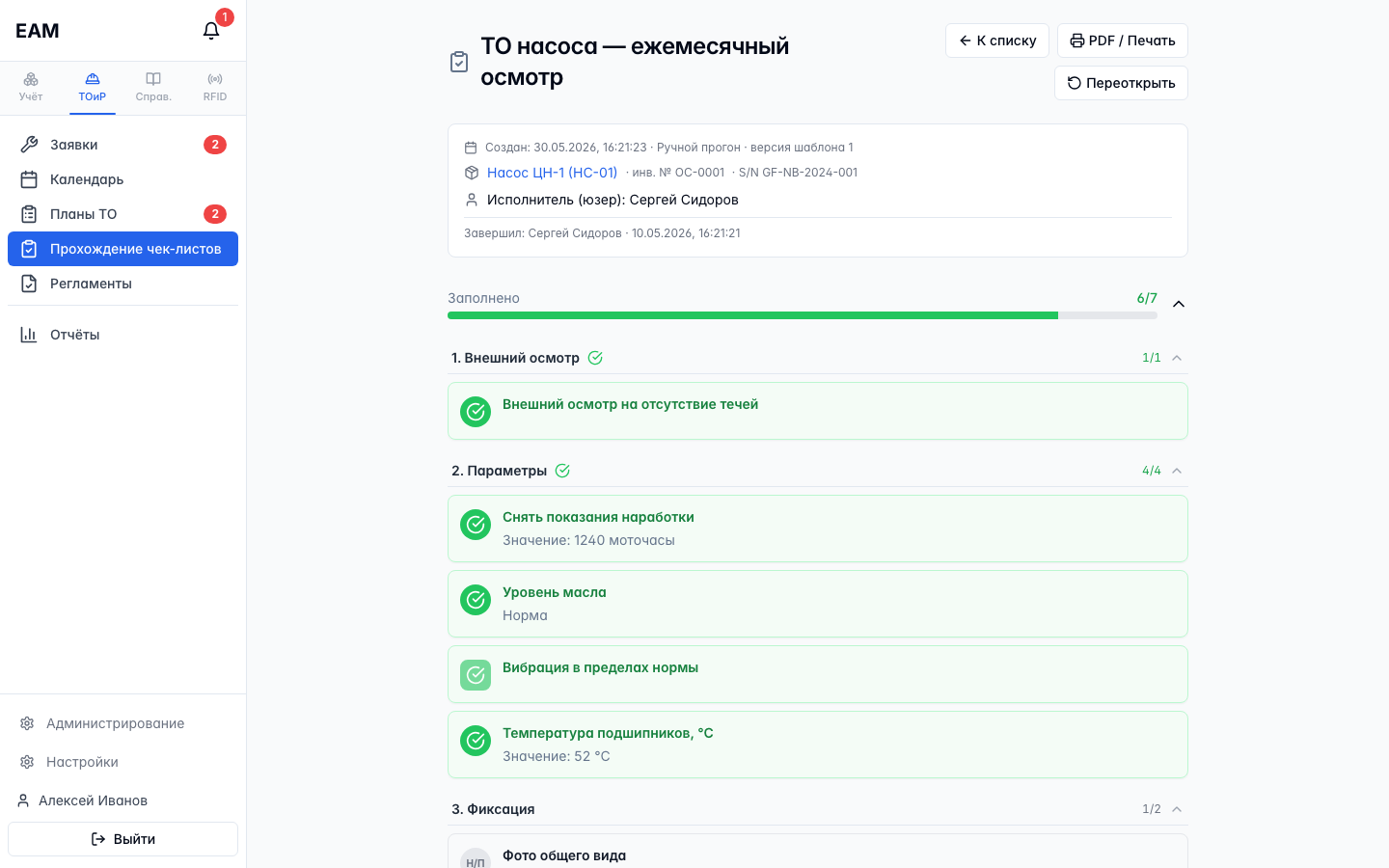This screenshot has height=868, width=1389.
Task: Click the Регламенты document icon
Action: (x=29, y=284)
